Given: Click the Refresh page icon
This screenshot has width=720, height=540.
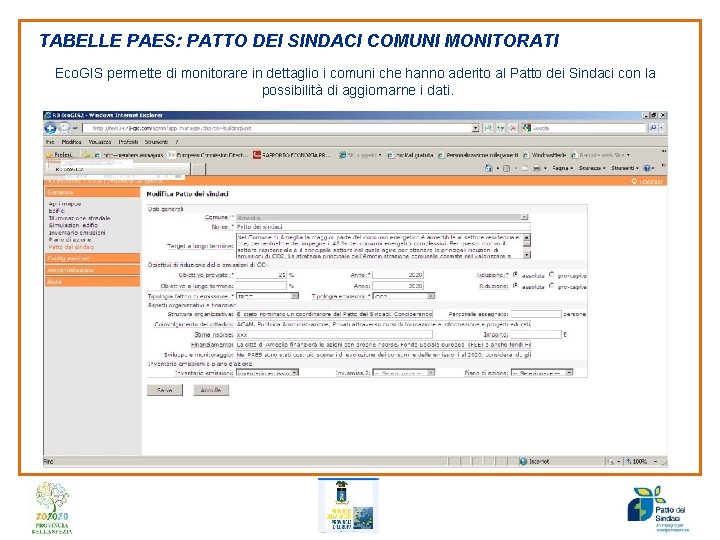Looking at the screenshot, I should [501, 128].
